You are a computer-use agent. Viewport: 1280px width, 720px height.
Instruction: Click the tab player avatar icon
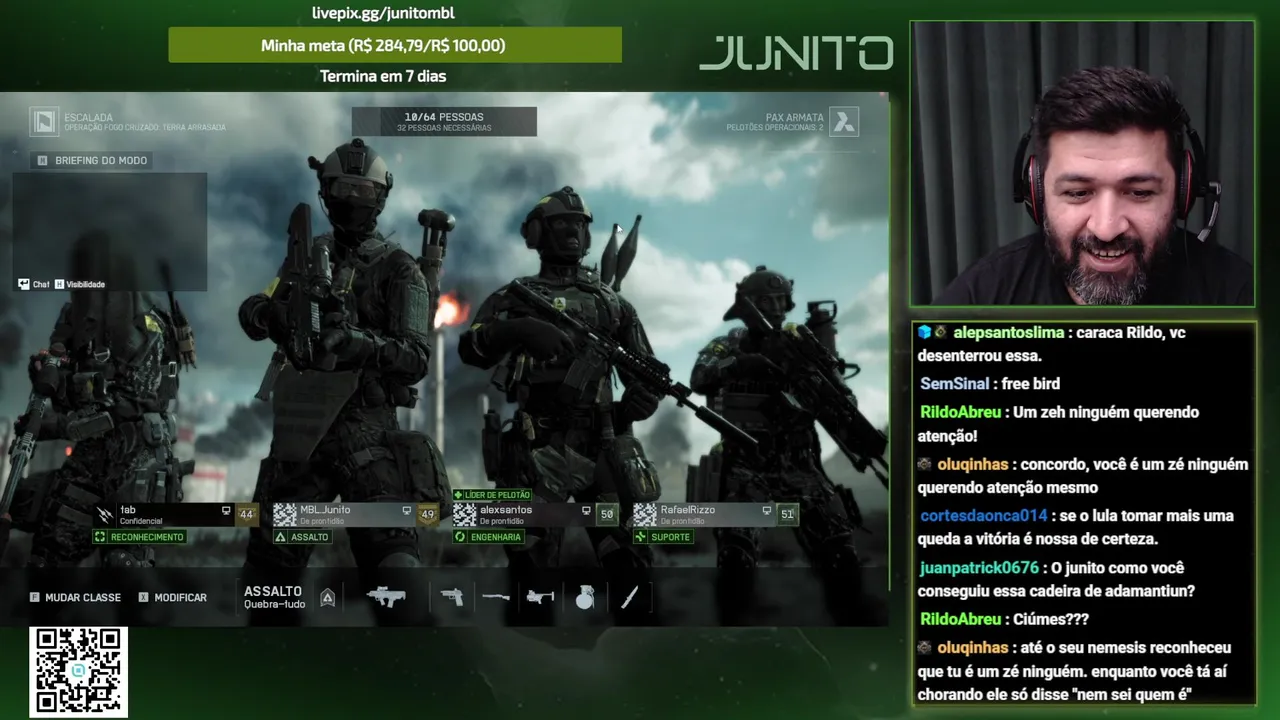tap(105, 514)
